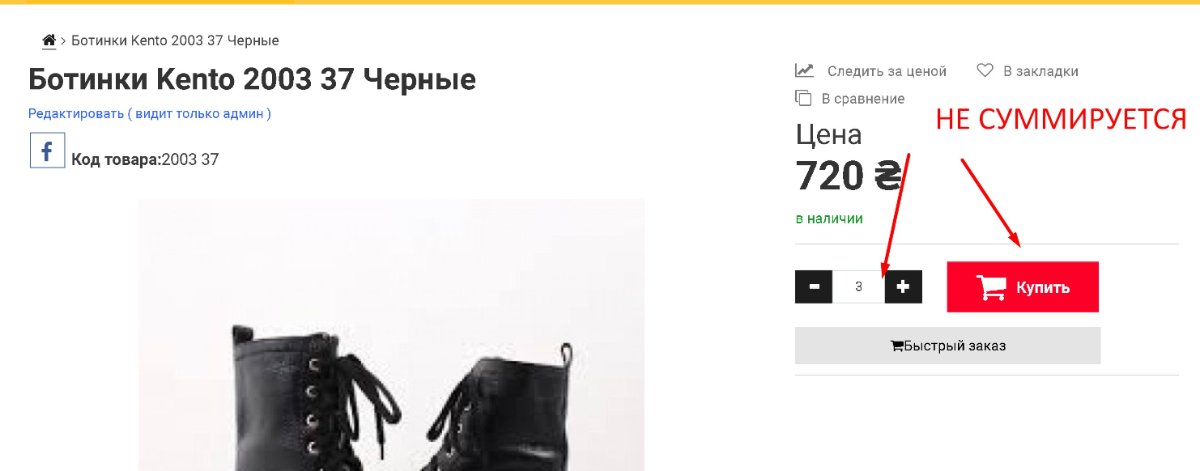
Task: Click the heart bookmark icon
Action: coord(985,71)
